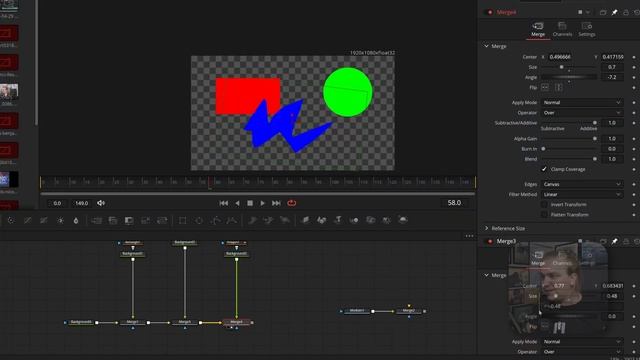Add a Matte Control node from toolbar
640x360 pixels.
129,220
